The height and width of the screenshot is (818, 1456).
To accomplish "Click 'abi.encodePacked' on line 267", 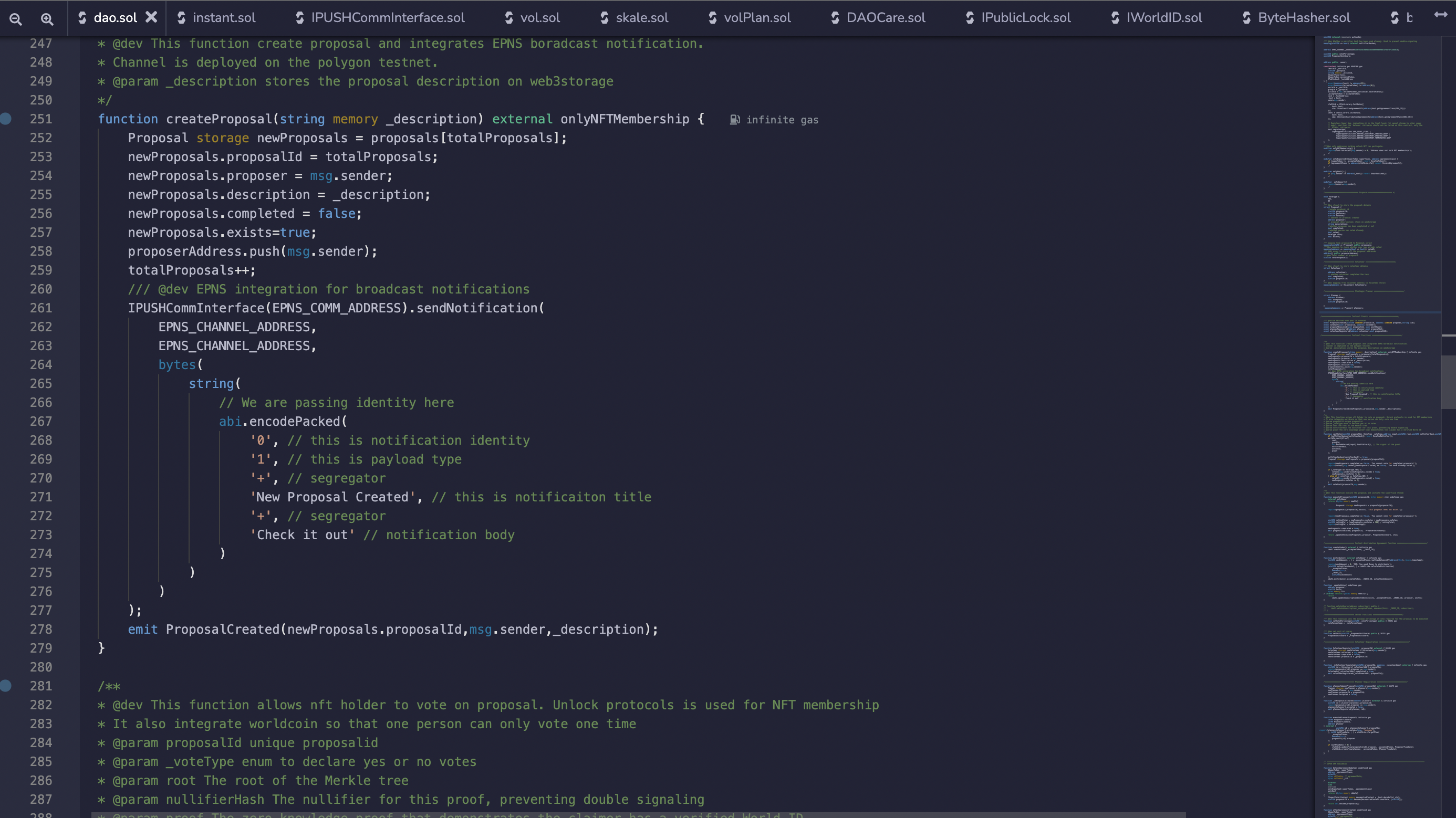I will (279, 422).
